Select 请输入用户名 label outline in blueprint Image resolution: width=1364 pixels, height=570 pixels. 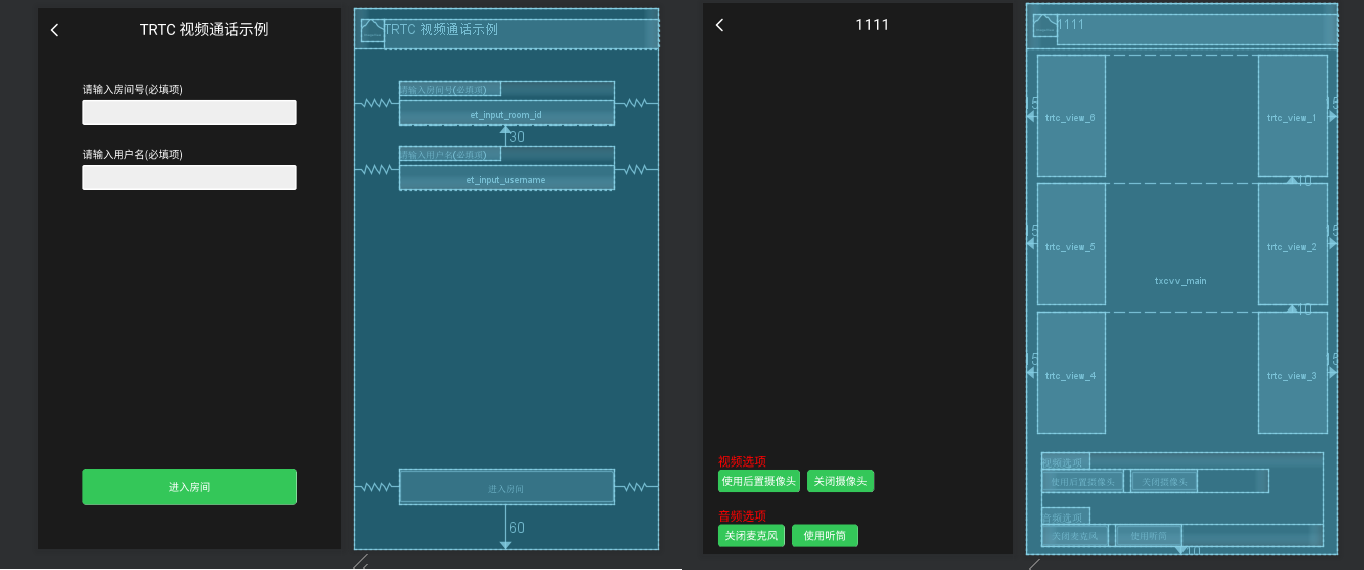pos(450,155)
